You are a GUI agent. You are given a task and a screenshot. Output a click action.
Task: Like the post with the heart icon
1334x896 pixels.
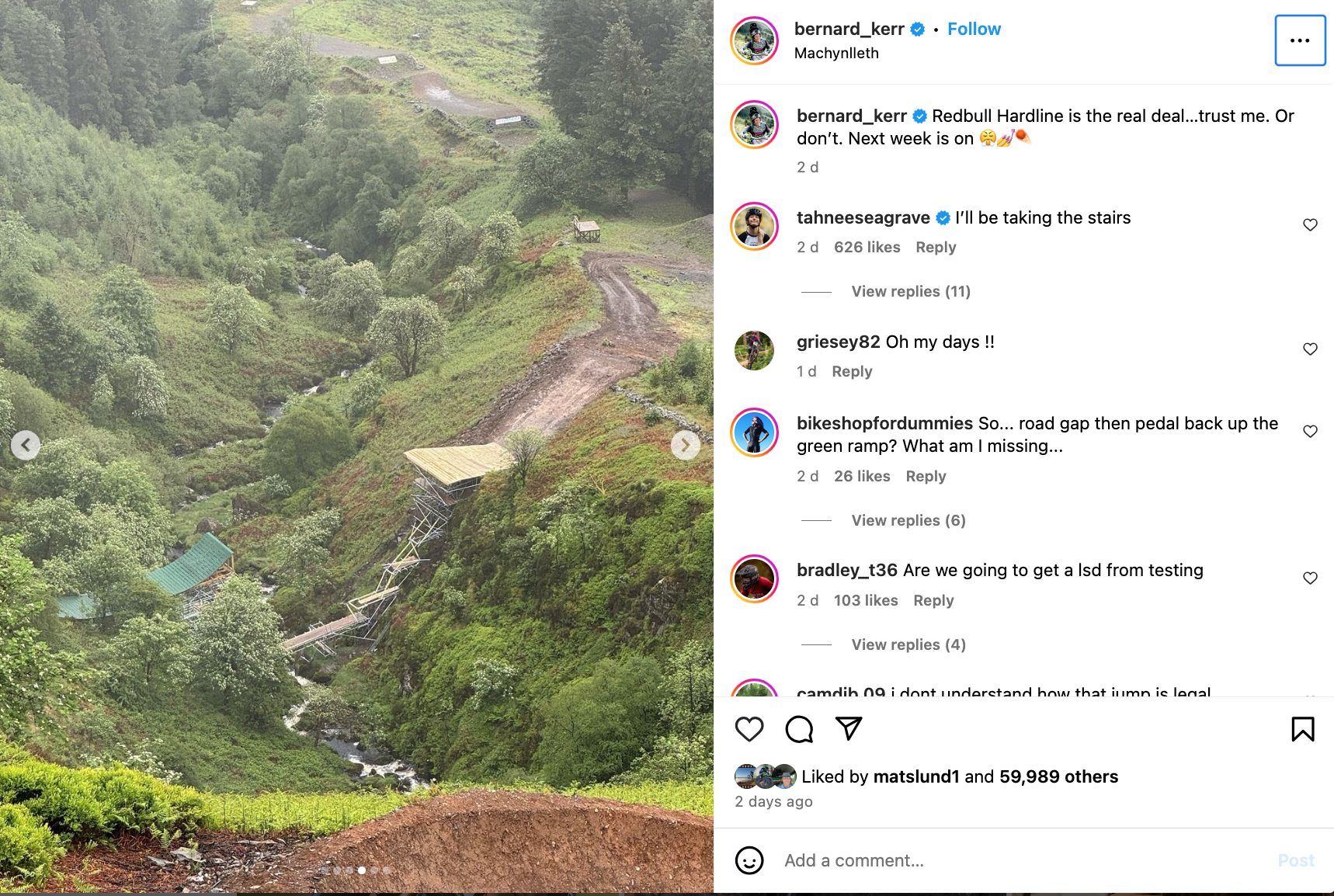[749, 729]
